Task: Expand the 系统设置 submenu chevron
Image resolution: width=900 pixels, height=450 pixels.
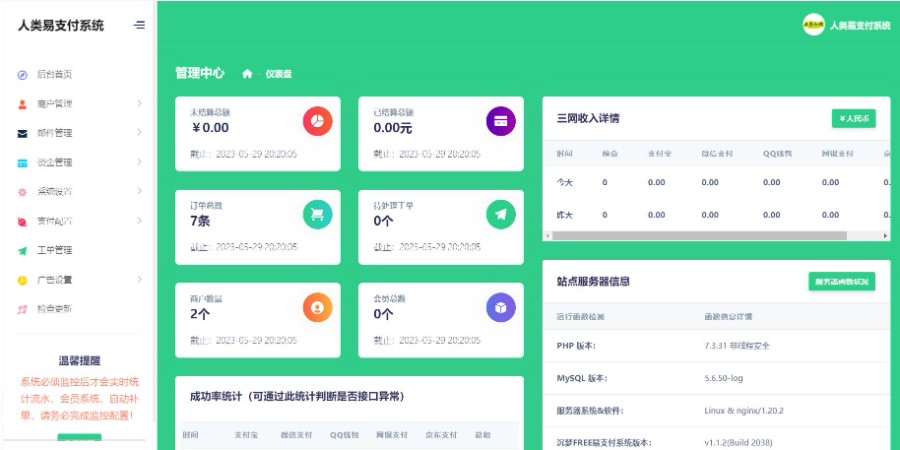Action: [x=139, y=191]
